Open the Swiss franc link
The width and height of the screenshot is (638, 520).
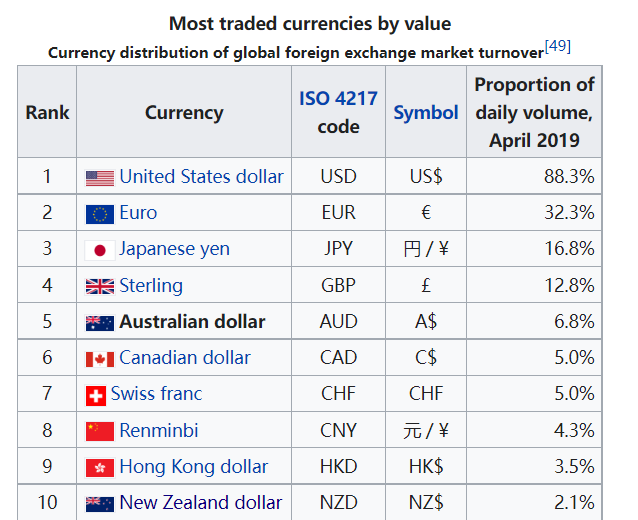[156, 394]
